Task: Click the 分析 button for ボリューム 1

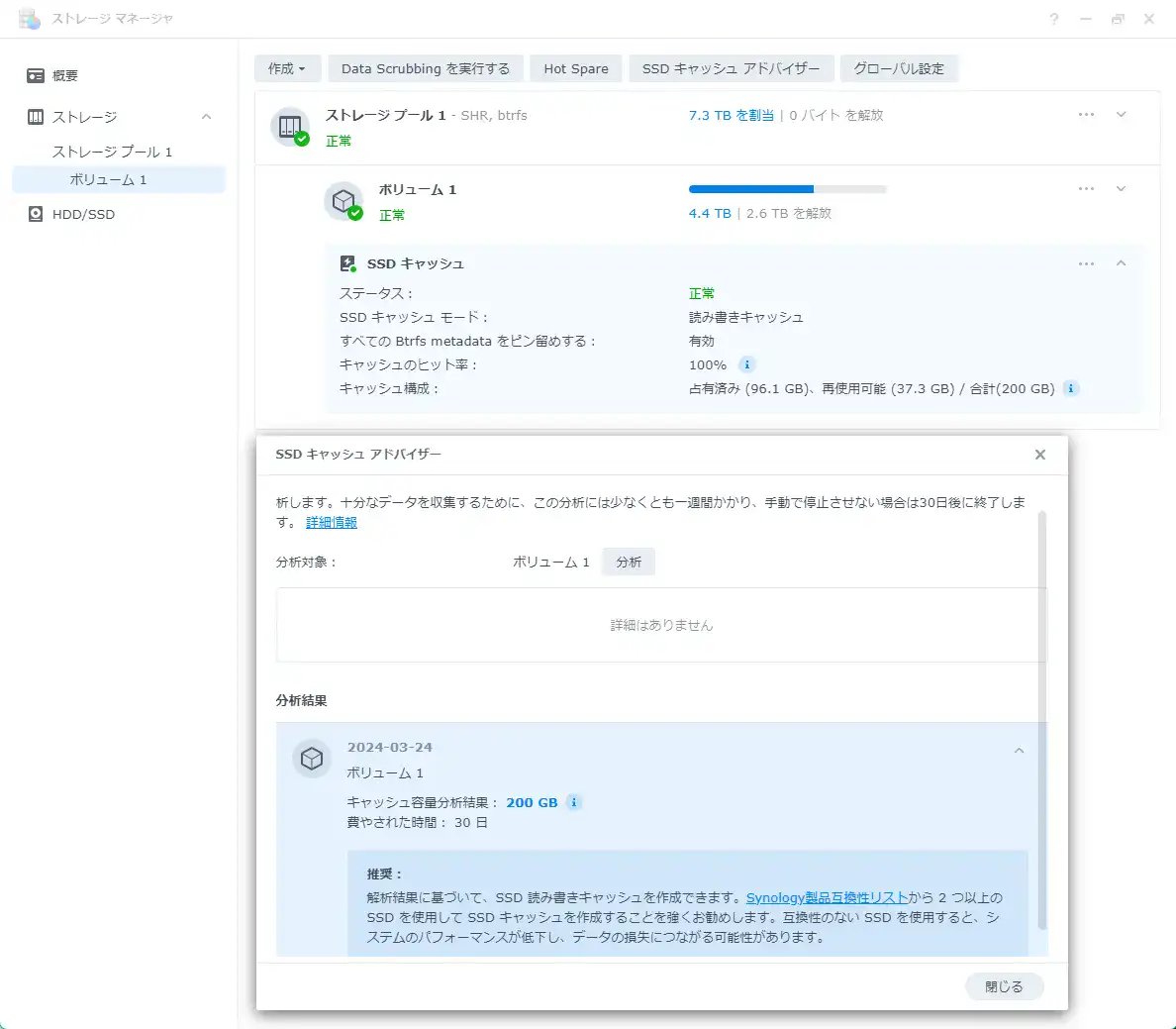Action: coord(629,562)
